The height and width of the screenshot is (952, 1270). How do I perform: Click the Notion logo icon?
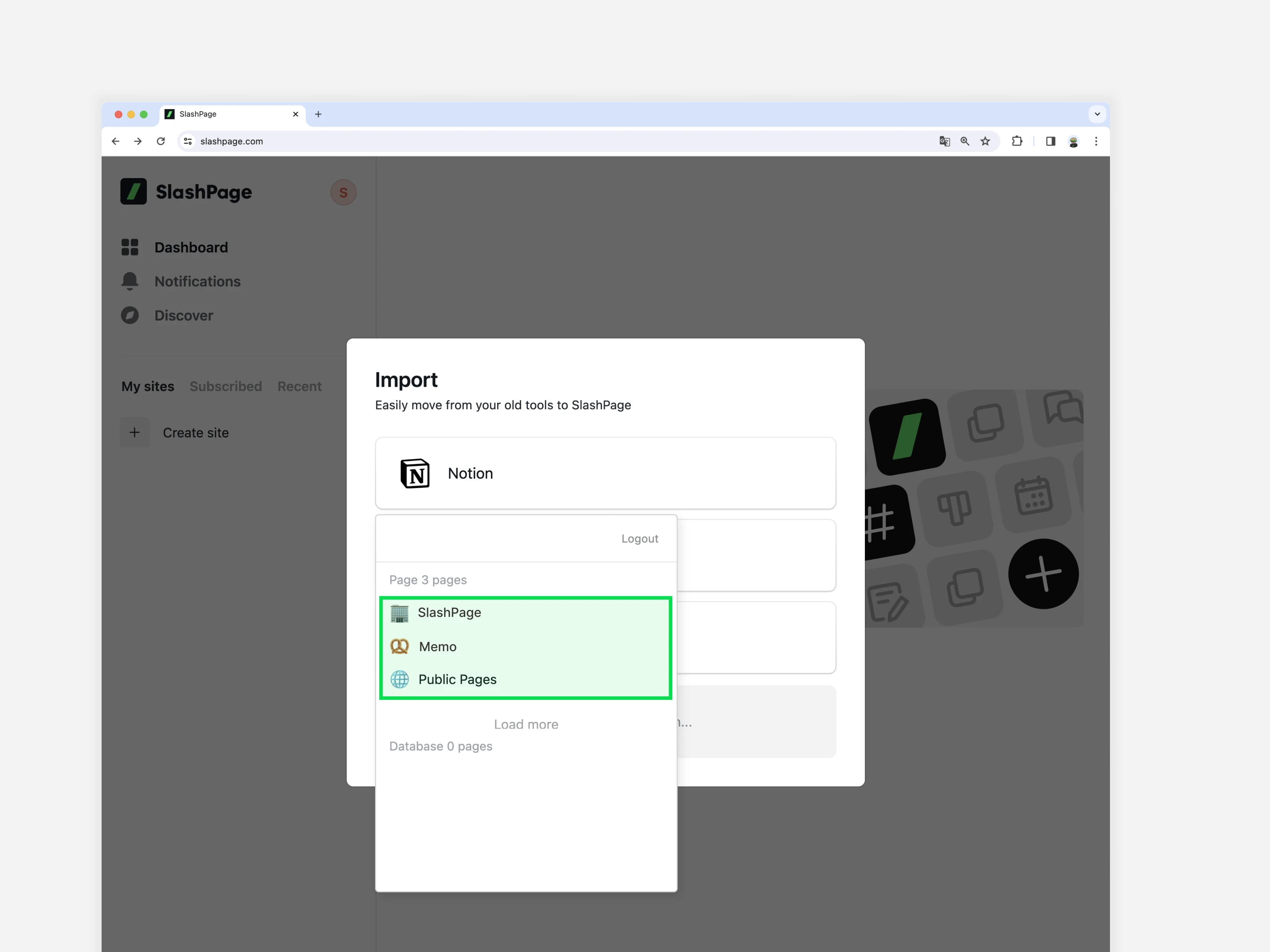pos(414,473)
